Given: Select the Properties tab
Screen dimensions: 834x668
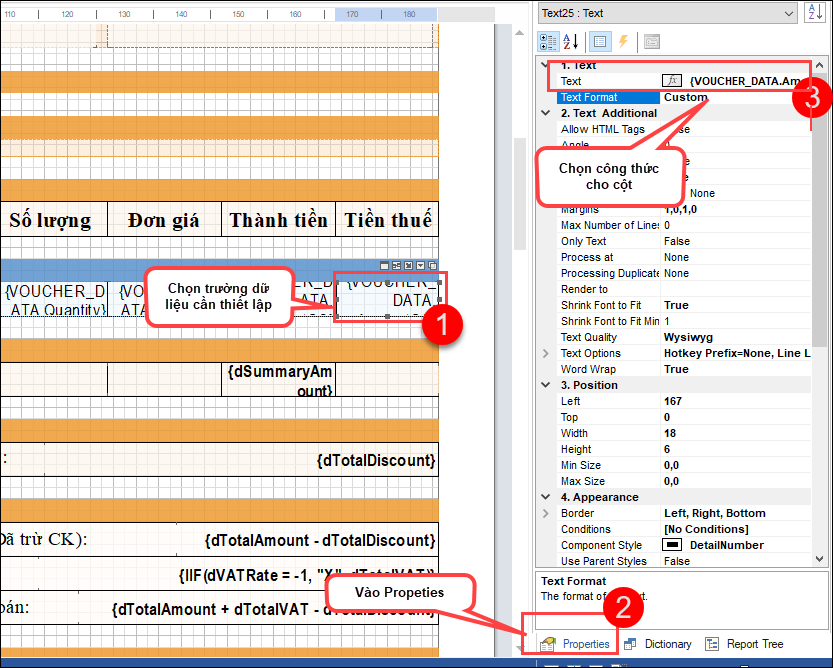Looking at the screenshot, I should pyautogui.click(x=575, y=644).
